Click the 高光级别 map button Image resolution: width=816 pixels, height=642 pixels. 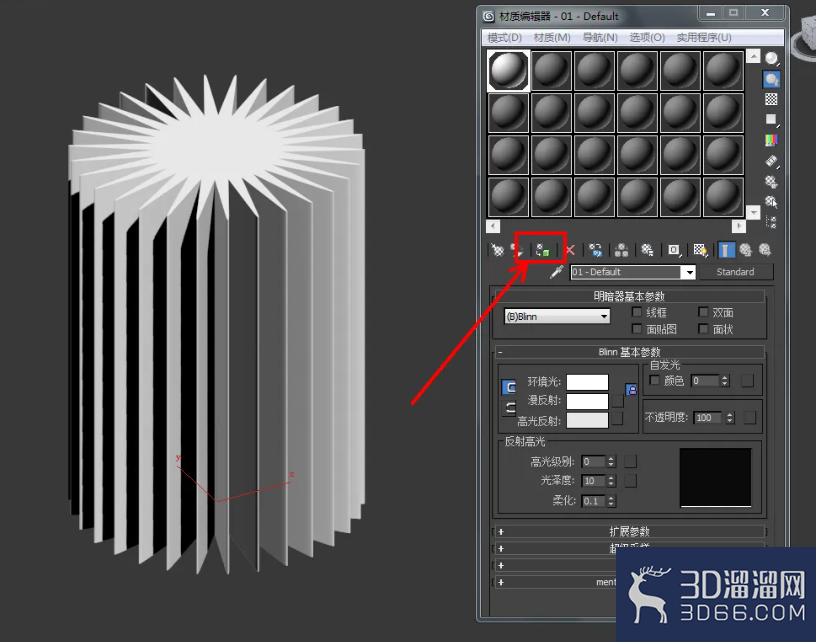(630, 461)
